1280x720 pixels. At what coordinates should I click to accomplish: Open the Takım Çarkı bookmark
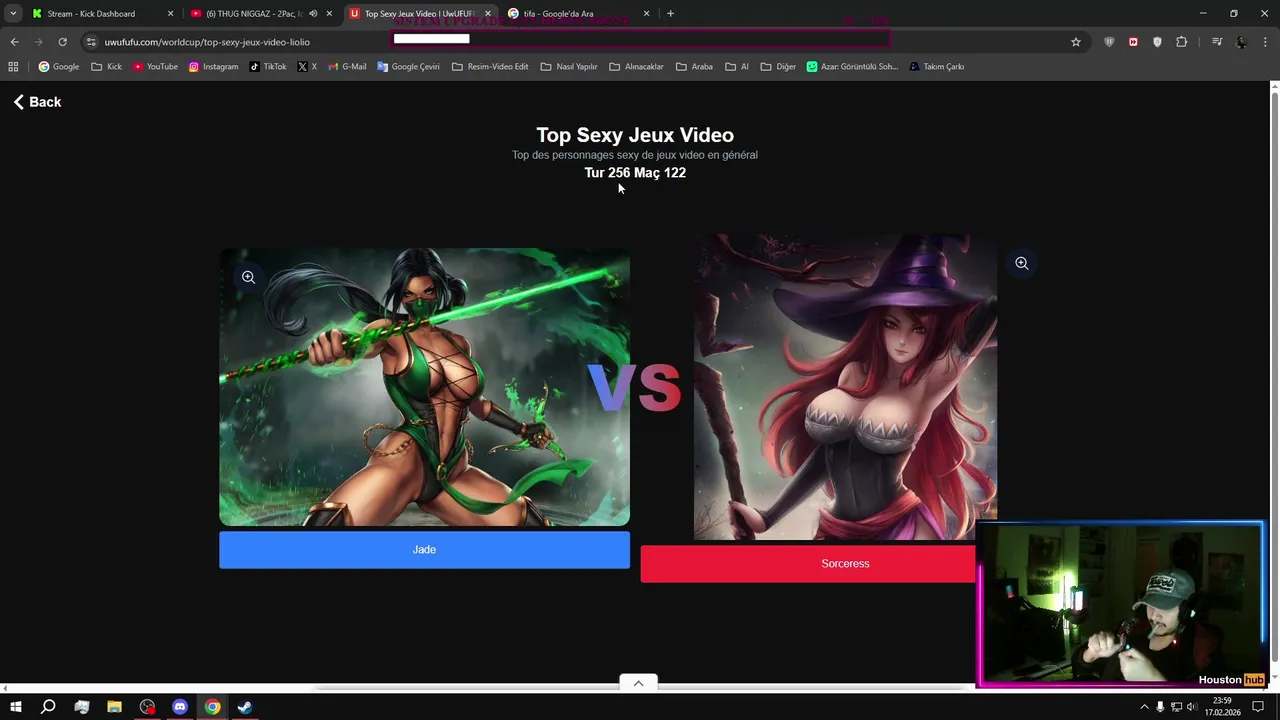pos(936,67)
